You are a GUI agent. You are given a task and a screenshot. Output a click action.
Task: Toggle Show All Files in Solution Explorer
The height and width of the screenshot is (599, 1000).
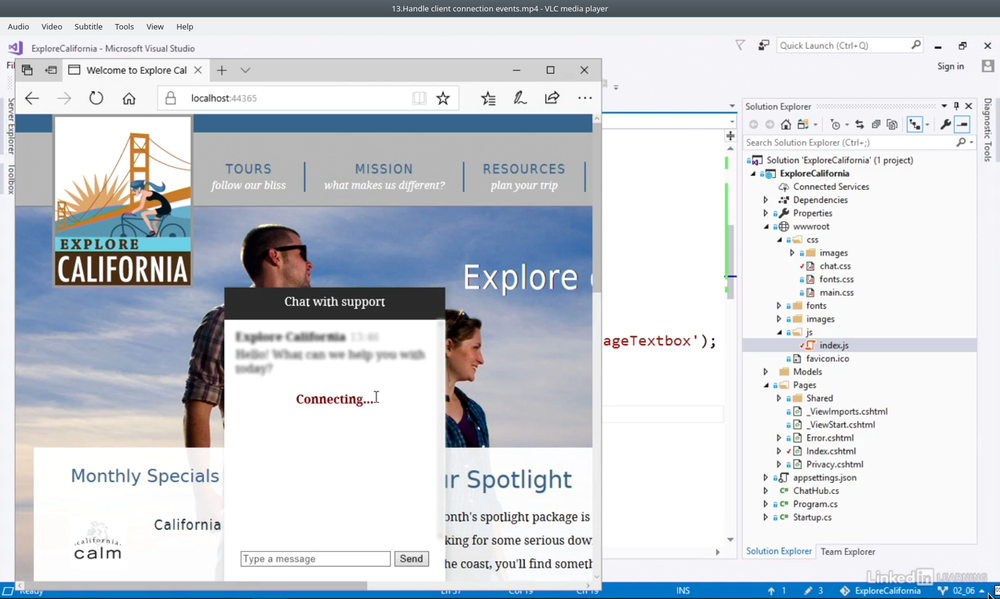tap(892, 124)
